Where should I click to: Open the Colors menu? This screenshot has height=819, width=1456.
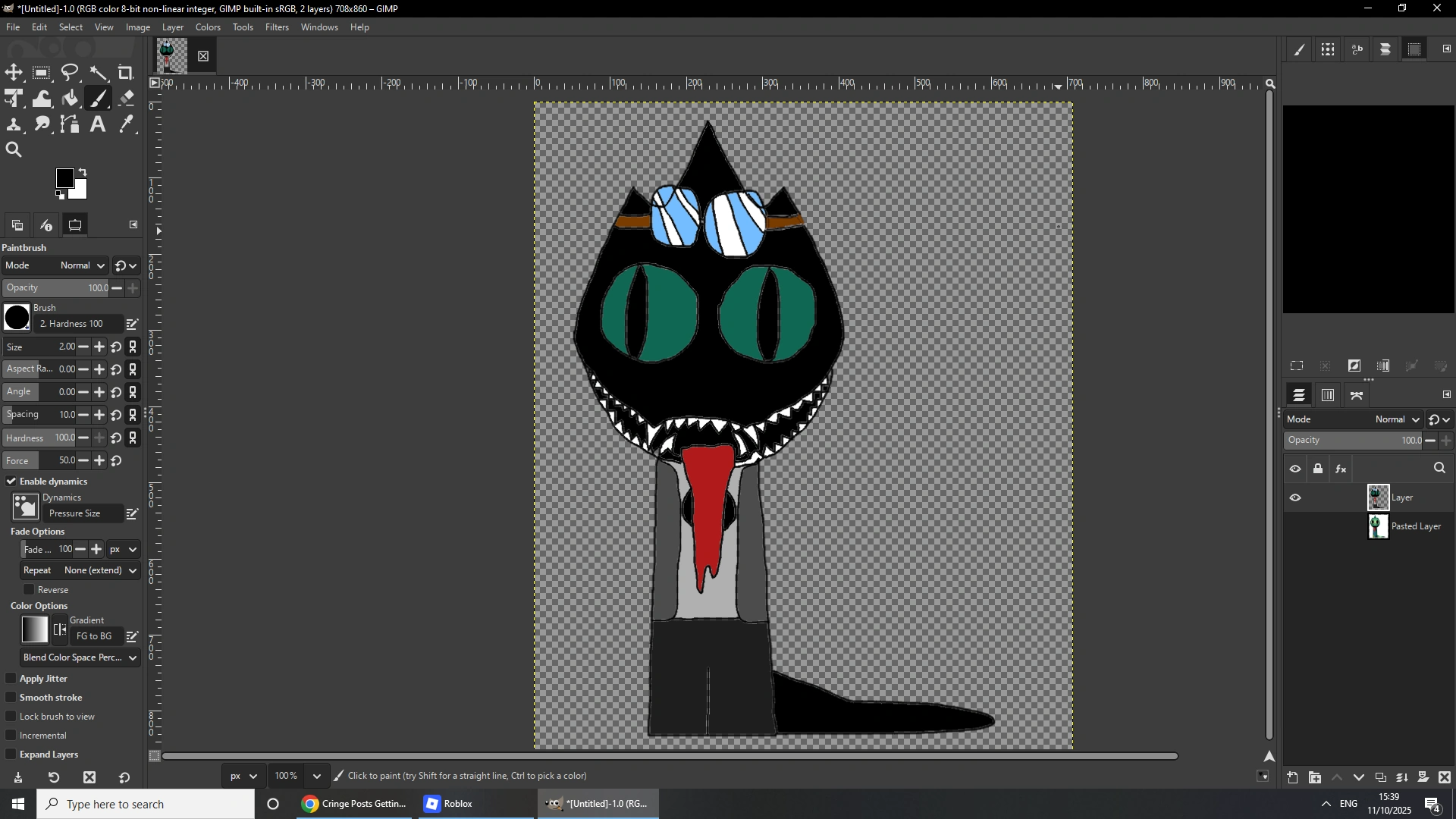(208, 27)
